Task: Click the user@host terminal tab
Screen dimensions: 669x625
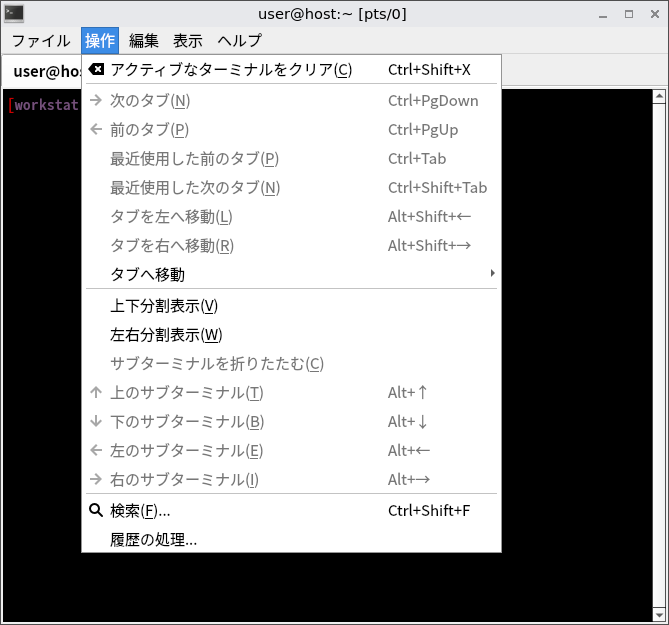Action: click(x=45, y=72)
